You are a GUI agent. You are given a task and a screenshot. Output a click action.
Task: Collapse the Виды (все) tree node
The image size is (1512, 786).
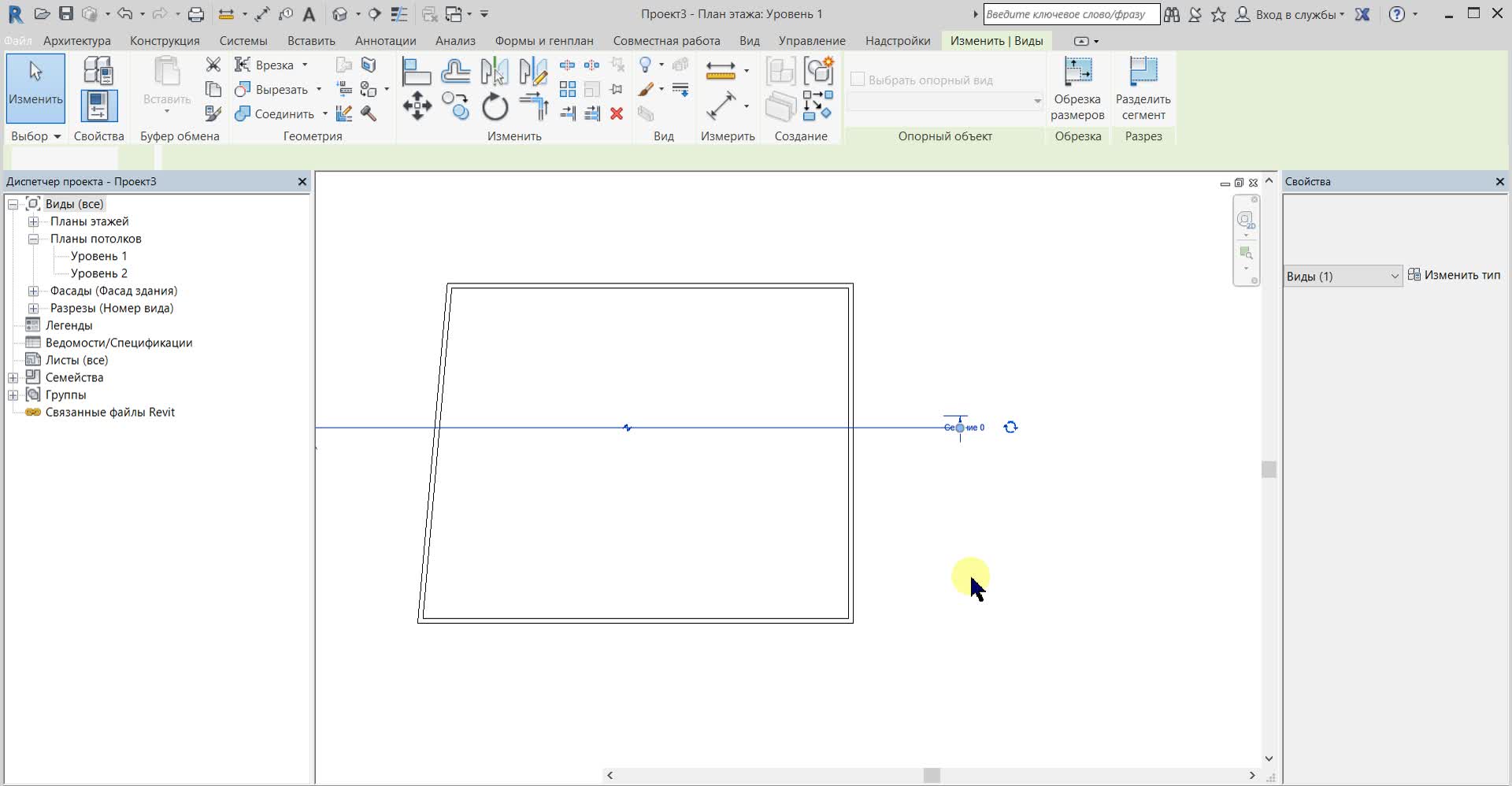point(13,204)
